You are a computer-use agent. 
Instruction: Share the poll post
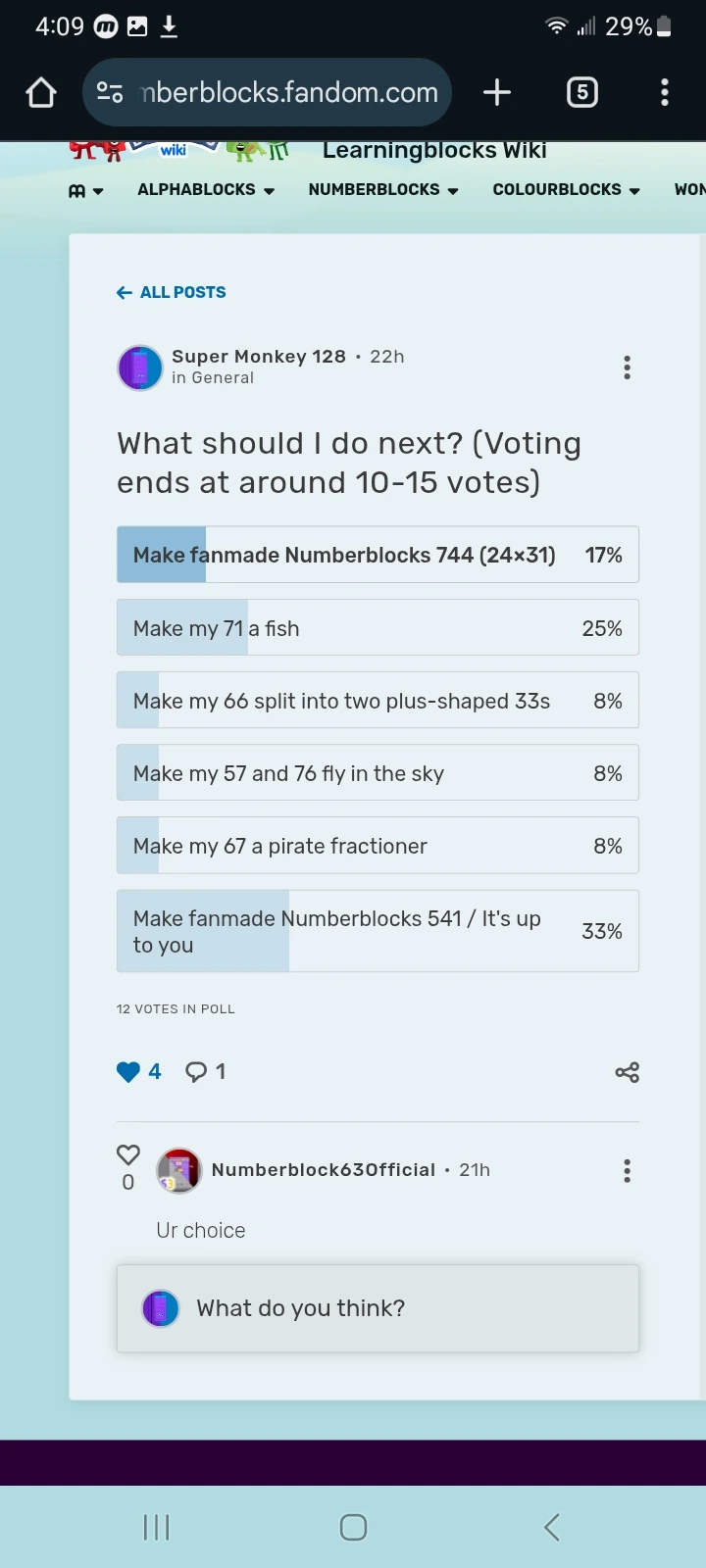(x=627, y=1072)
